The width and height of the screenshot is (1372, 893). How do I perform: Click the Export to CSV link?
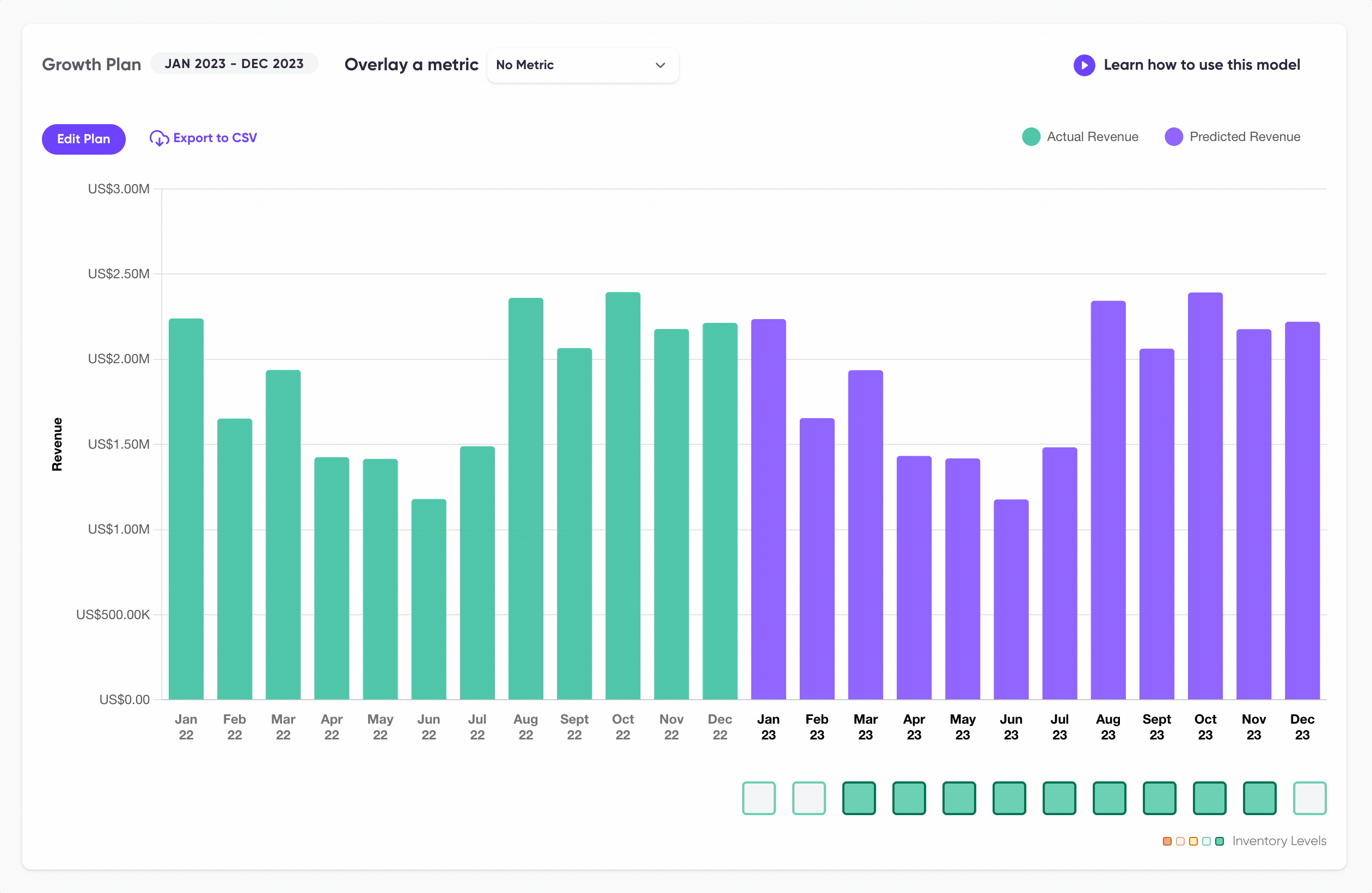pyautogui.click(x=215, y=138)
